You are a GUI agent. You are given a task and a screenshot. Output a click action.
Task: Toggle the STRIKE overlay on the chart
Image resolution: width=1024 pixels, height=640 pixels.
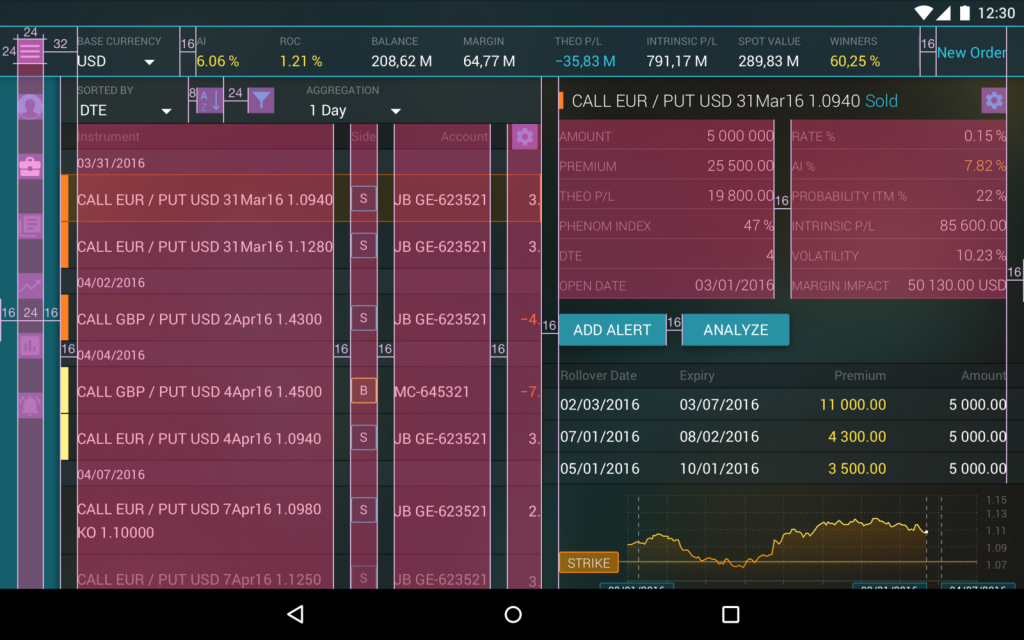(x=588, y=562)
